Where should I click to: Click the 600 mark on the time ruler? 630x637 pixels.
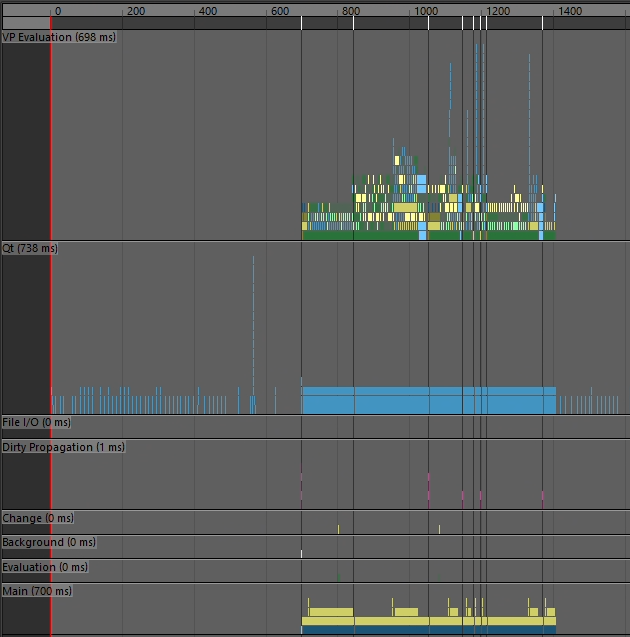click(x=280, y=11)
